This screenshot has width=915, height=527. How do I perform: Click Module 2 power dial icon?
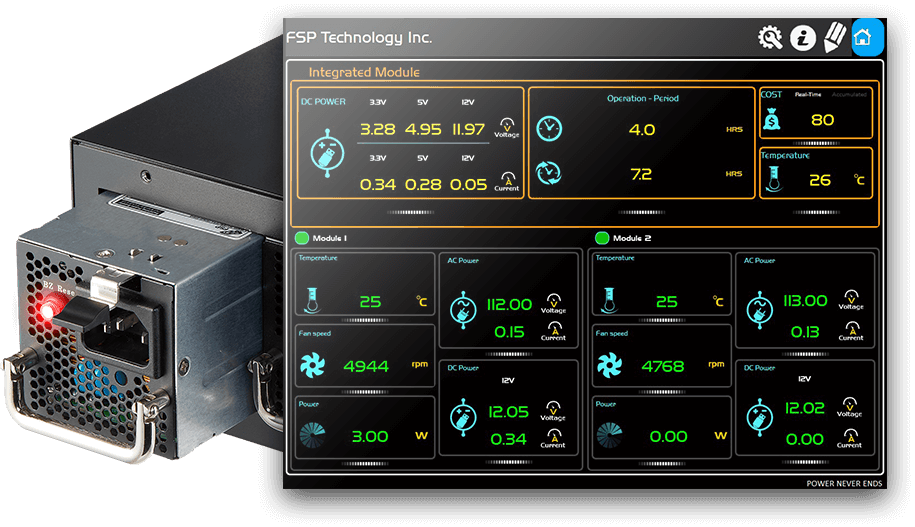(x=610, y=435)
